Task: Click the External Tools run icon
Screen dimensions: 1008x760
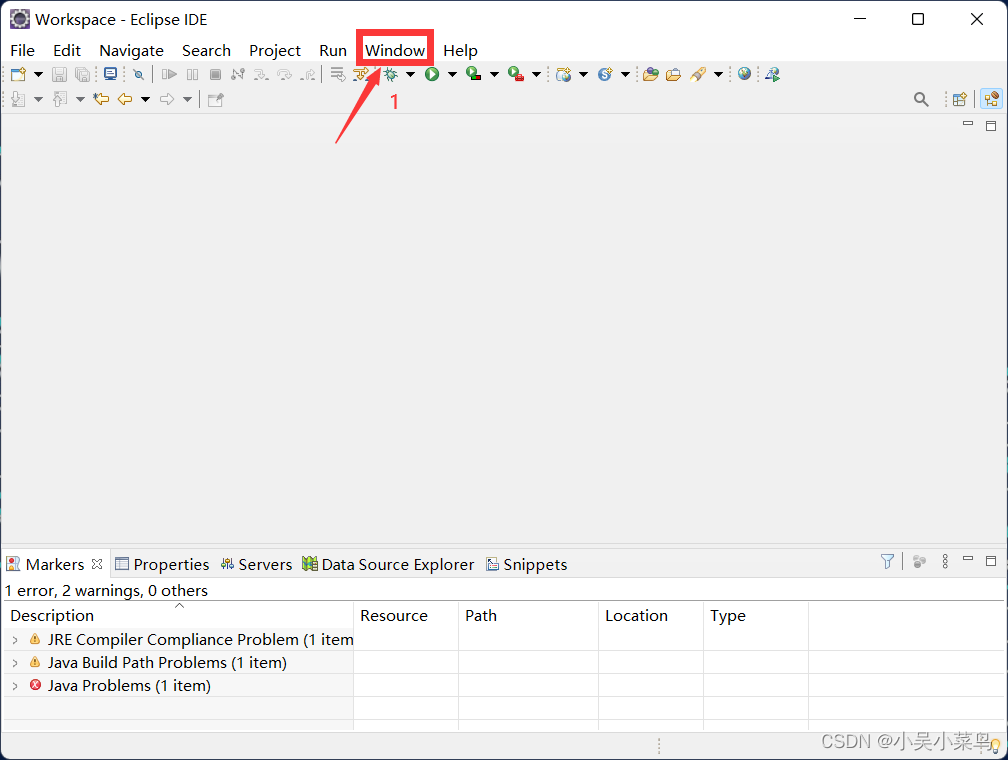Action: click(516, 75)
